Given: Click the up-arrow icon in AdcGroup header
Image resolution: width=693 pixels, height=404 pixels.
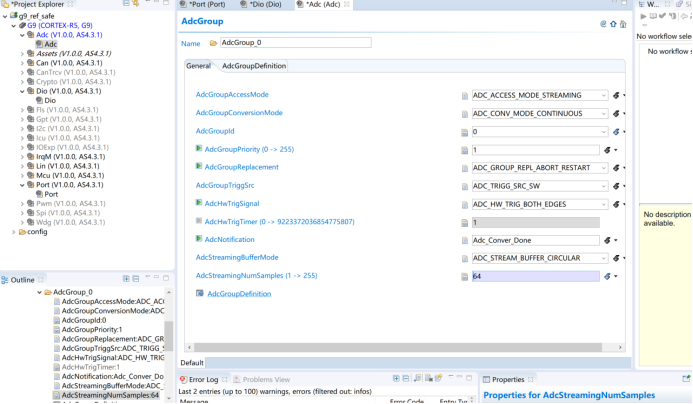Looking at the screenshot, I should click(x=613, y=24).
